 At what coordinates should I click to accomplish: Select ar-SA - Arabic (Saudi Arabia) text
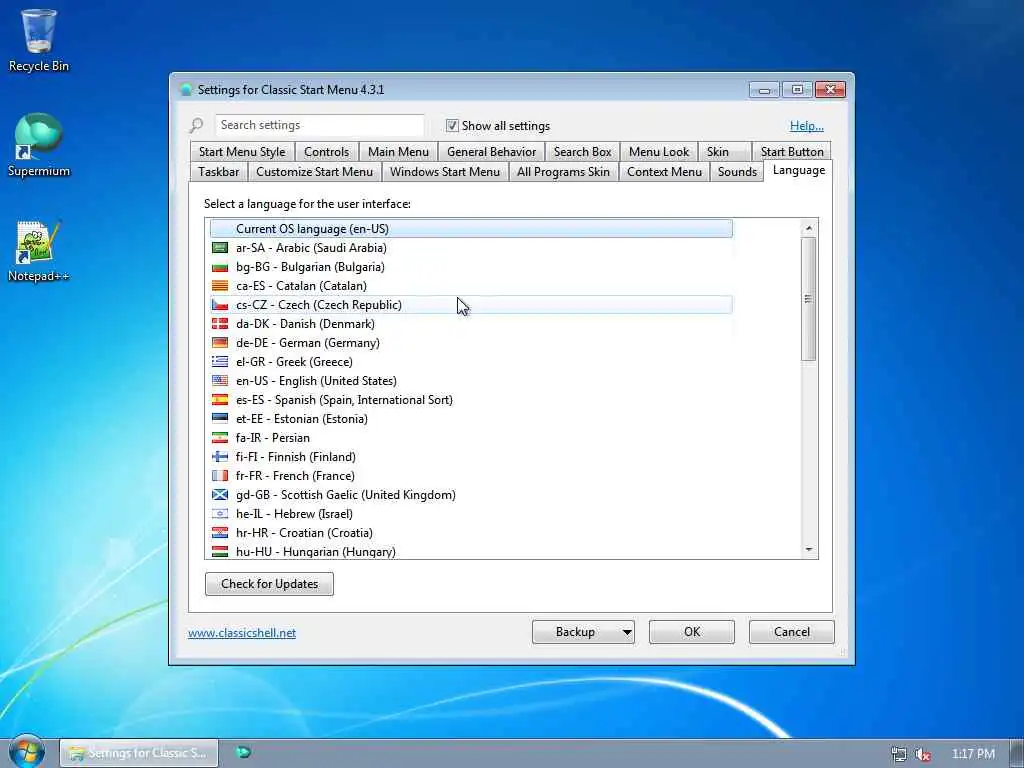tap(312, 248)
